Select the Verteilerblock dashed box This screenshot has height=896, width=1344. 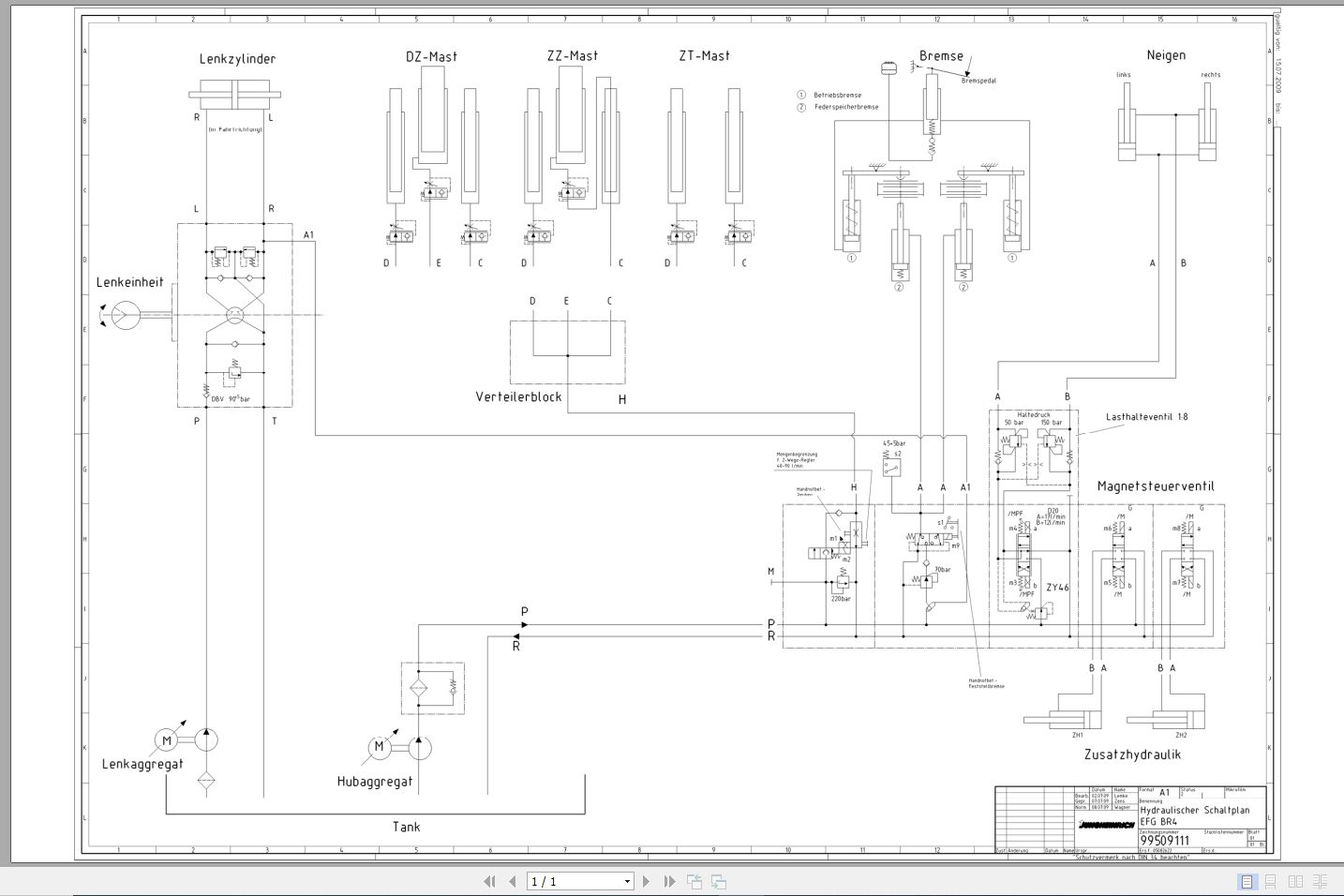567,352
